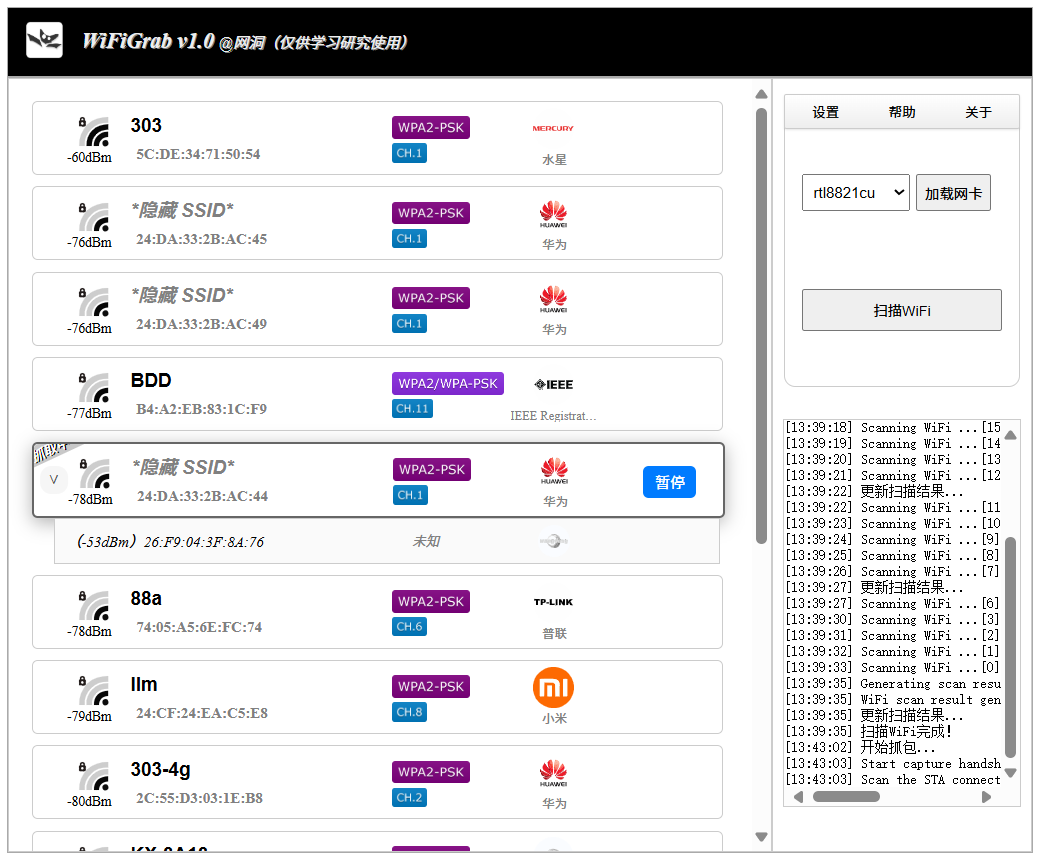The image size is (1041, 859).
Task: Click MAC address 5C:DE:34:71:50:54
Action: (x=198, y=154)
